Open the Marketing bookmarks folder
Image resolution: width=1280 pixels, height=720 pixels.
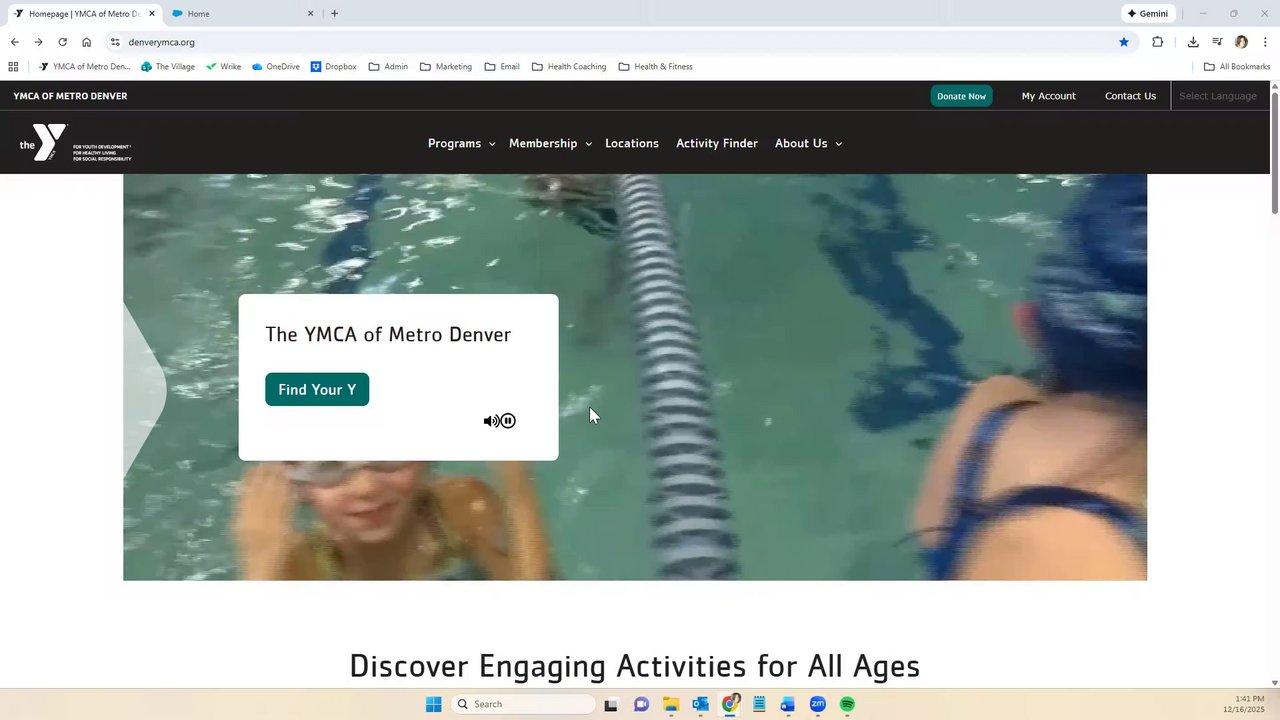446,67
